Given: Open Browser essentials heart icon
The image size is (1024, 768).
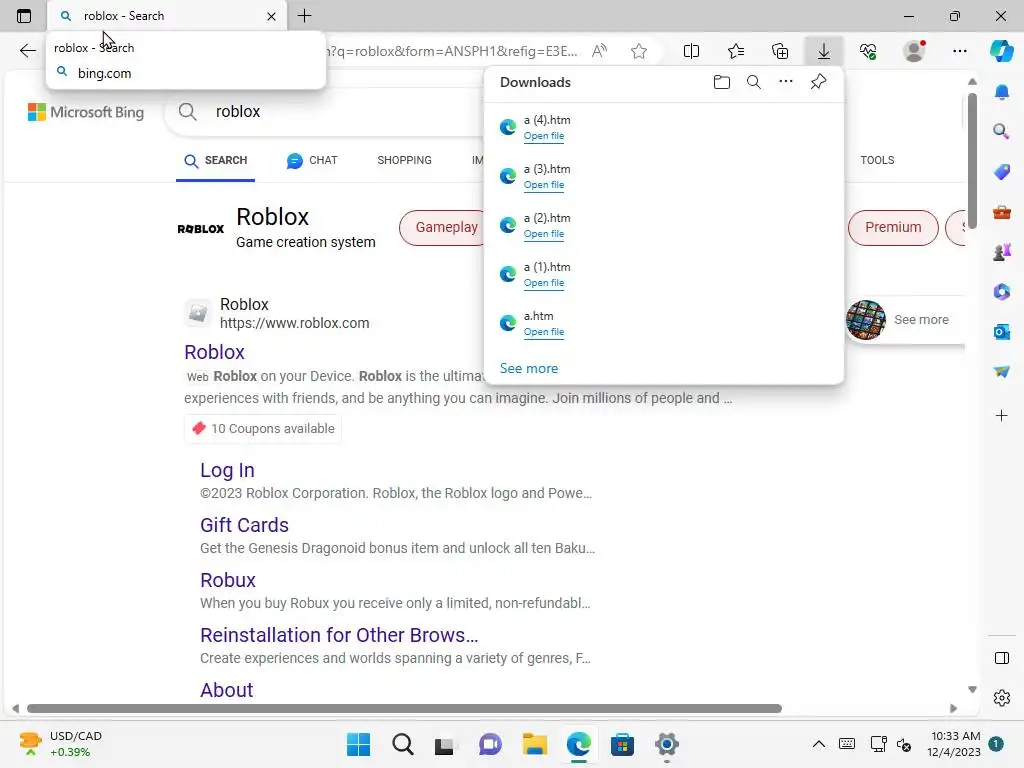Looking at the screenshot, I should click(868, 51).
